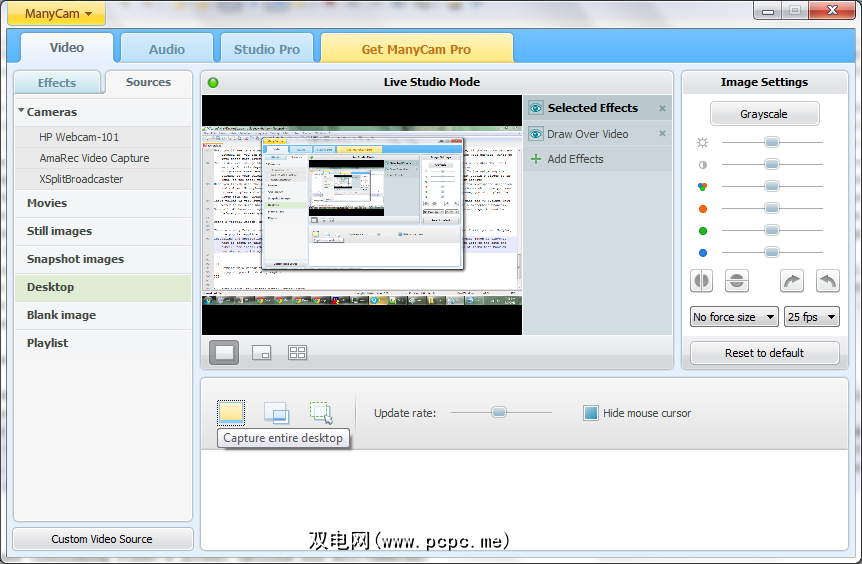This screenshot has height=564, width=862.
Task: Remove the Draw Over Video effect
Action: (x=662, y=134)
